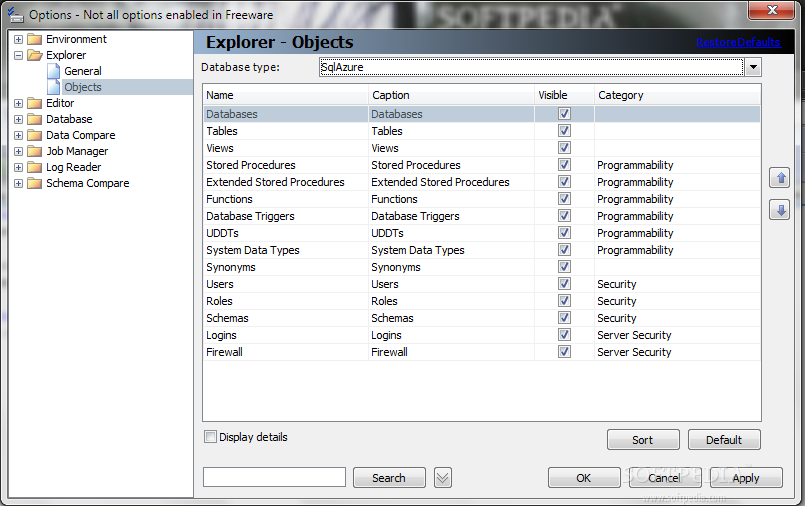Viewport: 805px width, 506px height.
Task: Click the Cancel button
Action: click(664, 478)
